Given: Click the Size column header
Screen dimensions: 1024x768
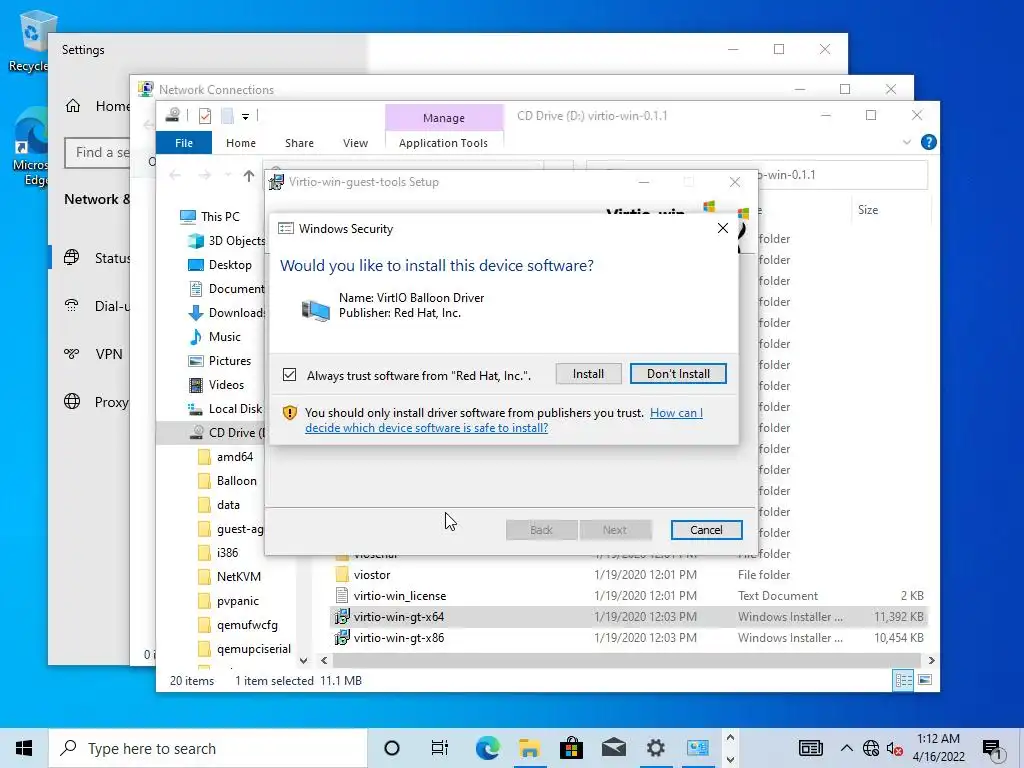Looking at the screenshot, I should 867,210.
